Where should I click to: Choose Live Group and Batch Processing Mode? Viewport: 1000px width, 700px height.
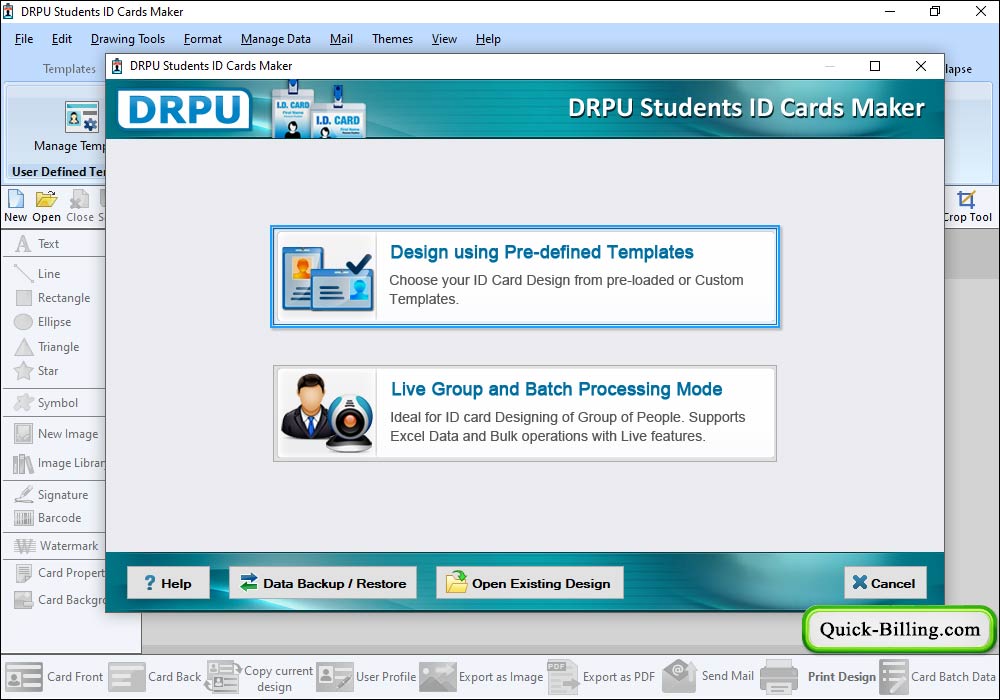click(x=525, y=413)
